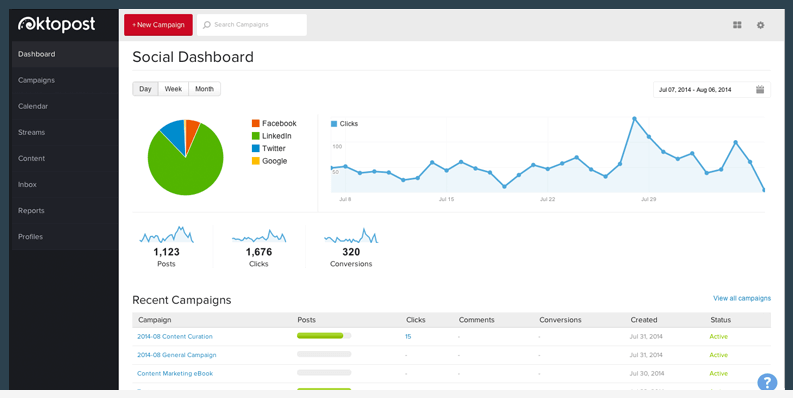This screenshot has height=398, width=793.
Task: Focus the Search Campaigns field
Action: point(252,25)
